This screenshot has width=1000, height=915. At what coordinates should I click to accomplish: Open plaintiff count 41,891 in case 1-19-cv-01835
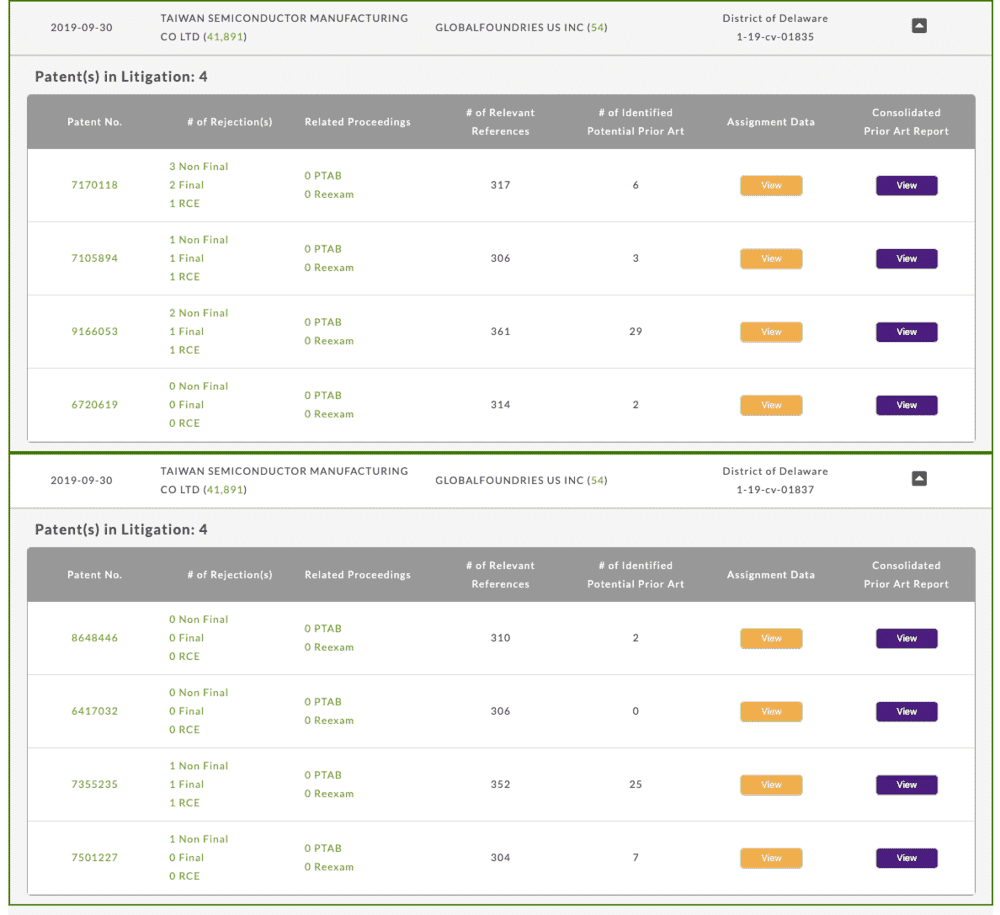point(224,37)
